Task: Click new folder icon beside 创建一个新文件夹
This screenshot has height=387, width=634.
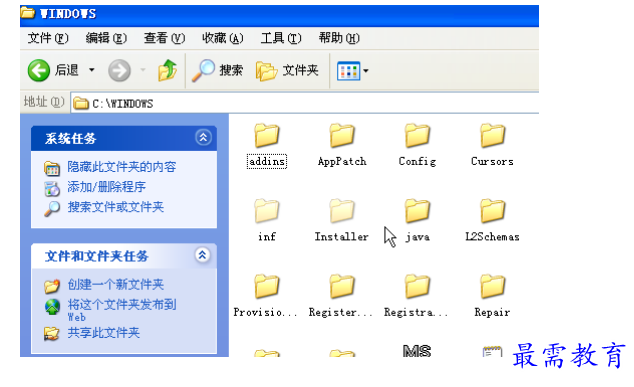Action: [52, 286]
